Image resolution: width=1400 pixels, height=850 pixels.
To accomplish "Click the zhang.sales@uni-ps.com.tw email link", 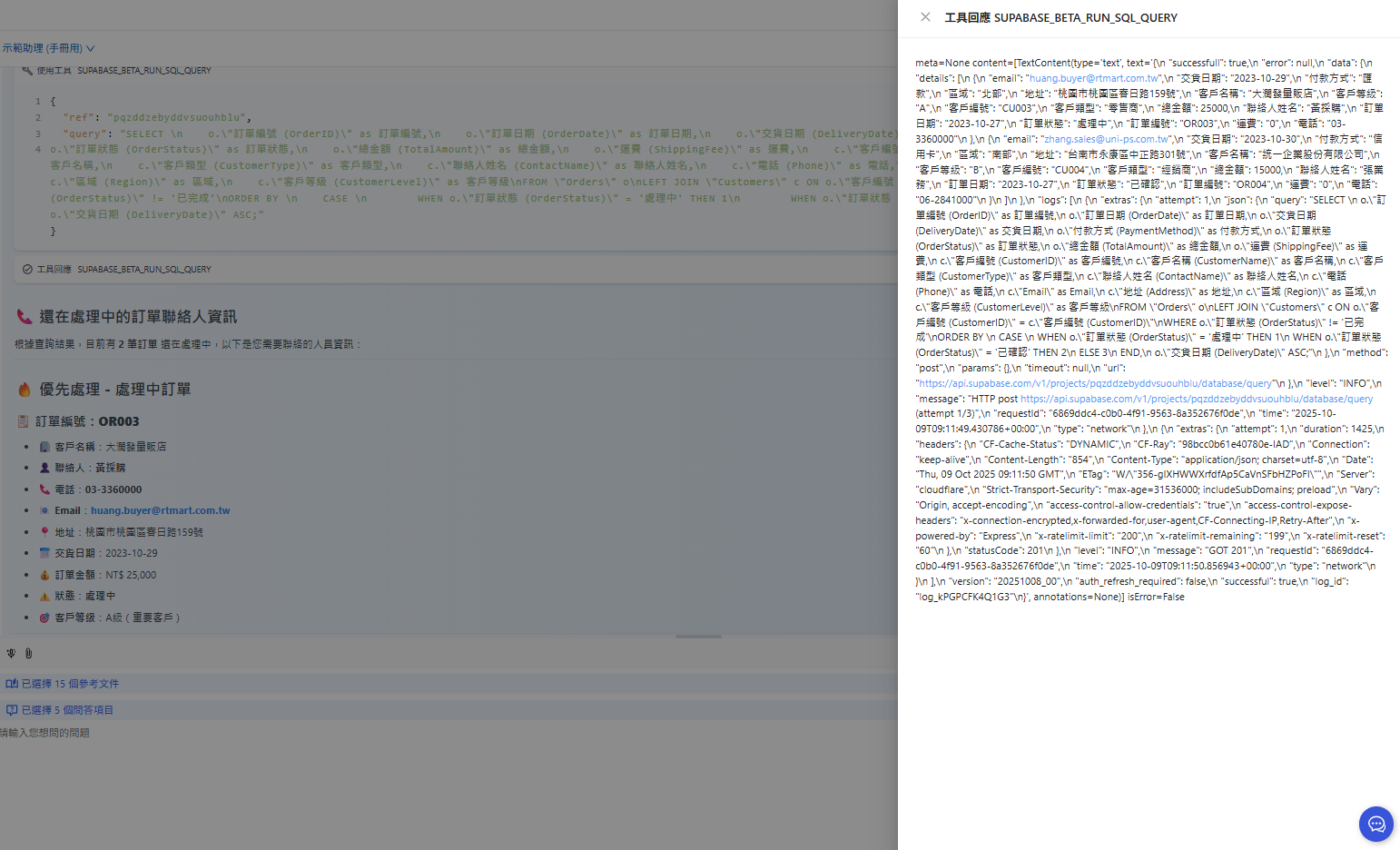I will 1106,139.
